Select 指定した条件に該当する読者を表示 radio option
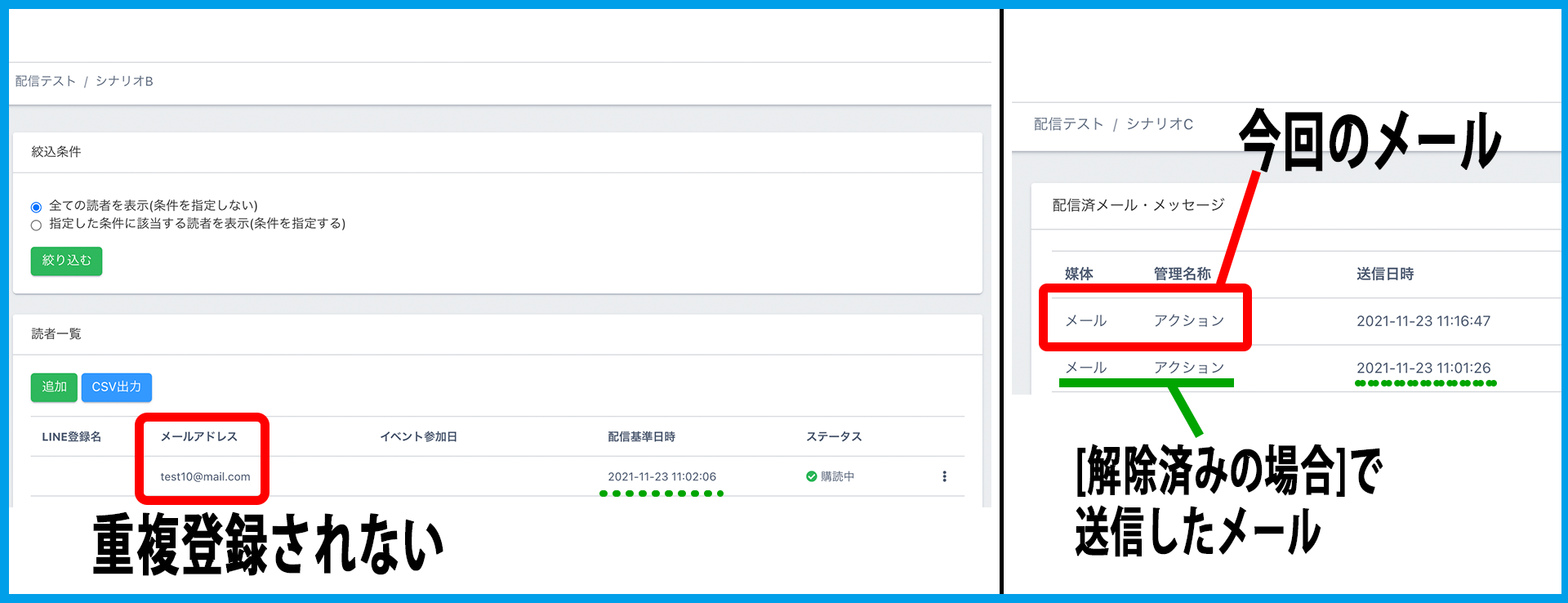 (36, 225)
